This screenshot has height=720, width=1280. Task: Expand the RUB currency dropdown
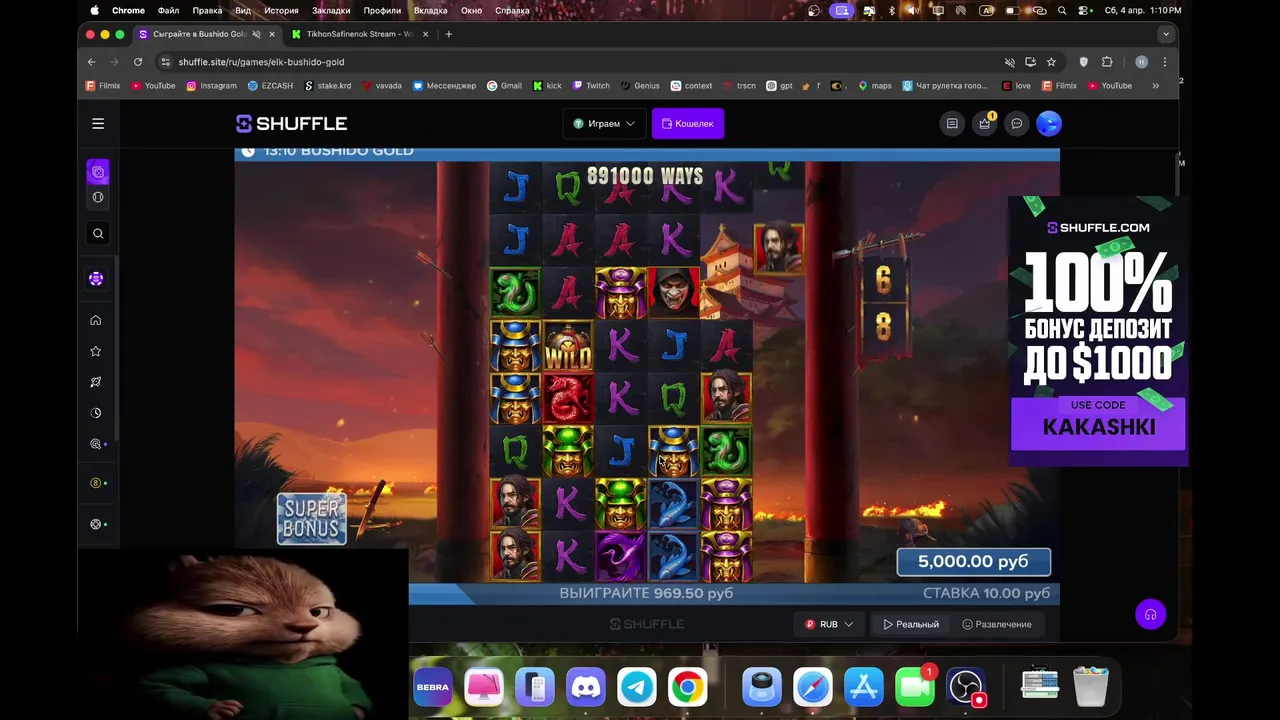pyautogui.click(x=829, y=624)
